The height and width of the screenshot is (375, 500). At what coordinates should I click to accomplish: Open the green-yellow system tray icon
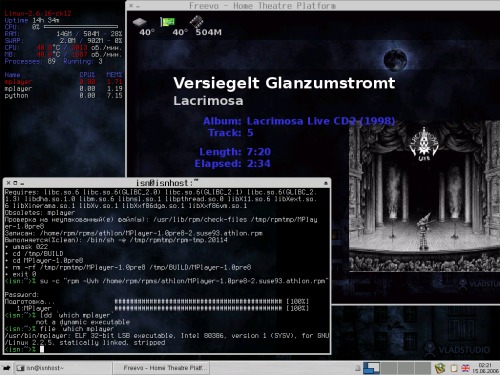(x=440, y=368)
